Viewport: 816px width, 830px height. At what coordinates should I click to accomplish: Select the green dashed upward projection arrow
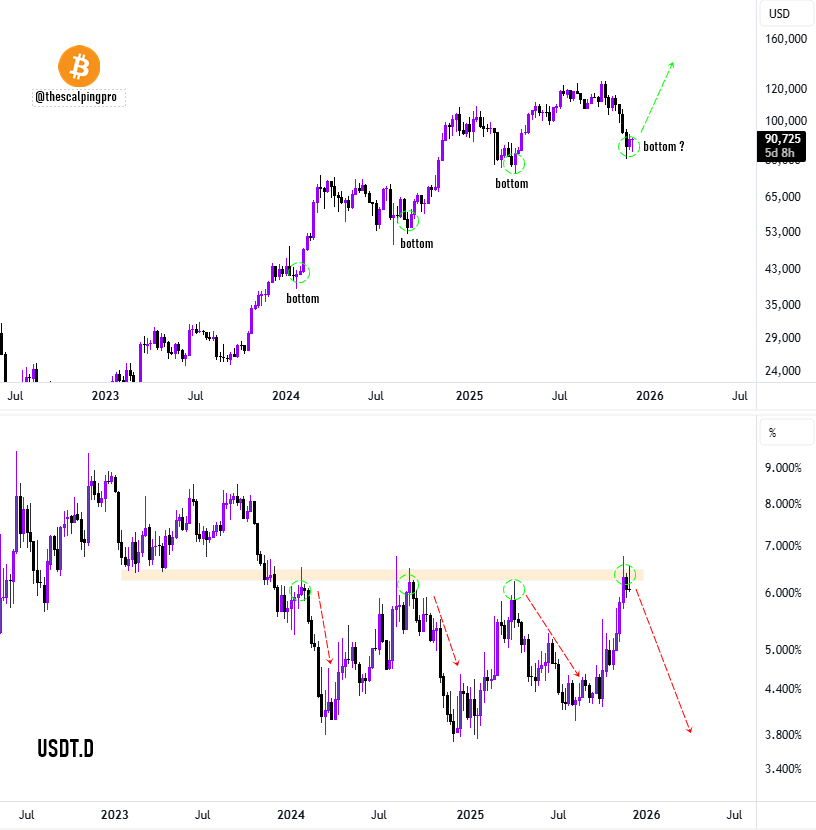tap(656, 98)
